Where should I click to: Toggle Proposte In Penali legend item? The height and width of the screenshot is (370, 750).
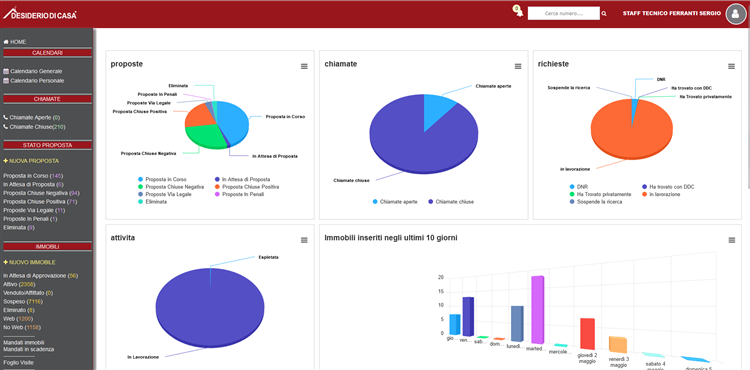tap(240, 195)
